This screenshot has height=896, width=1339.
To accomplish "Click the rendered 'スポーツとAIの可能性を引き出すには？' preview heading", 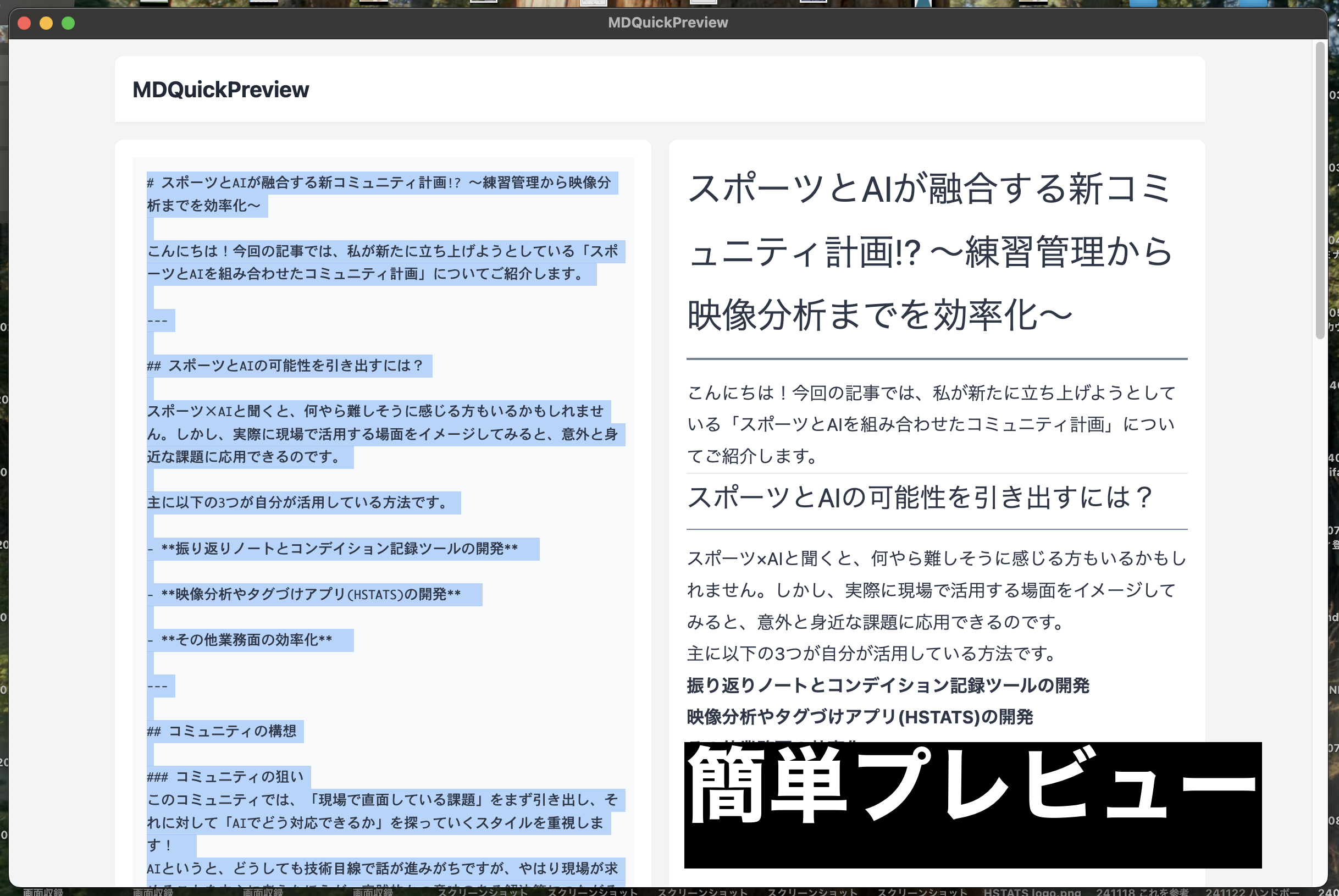I will click(x=920, y=497).
